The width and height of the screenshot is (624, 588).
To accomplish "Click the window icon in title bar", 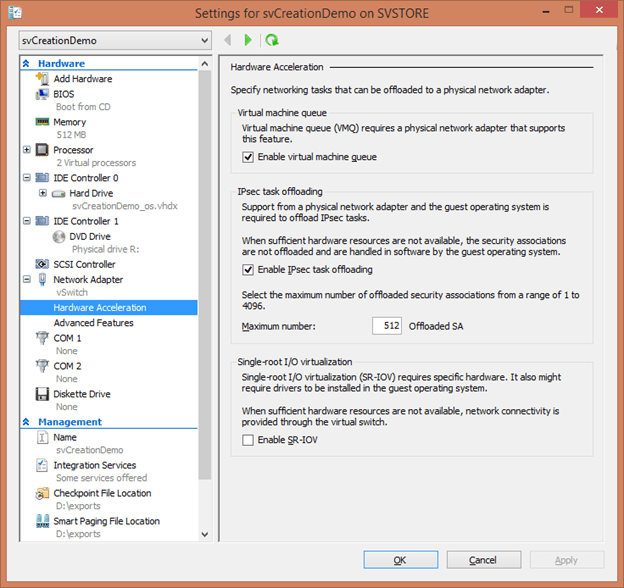I will click(x=15, y=12).
